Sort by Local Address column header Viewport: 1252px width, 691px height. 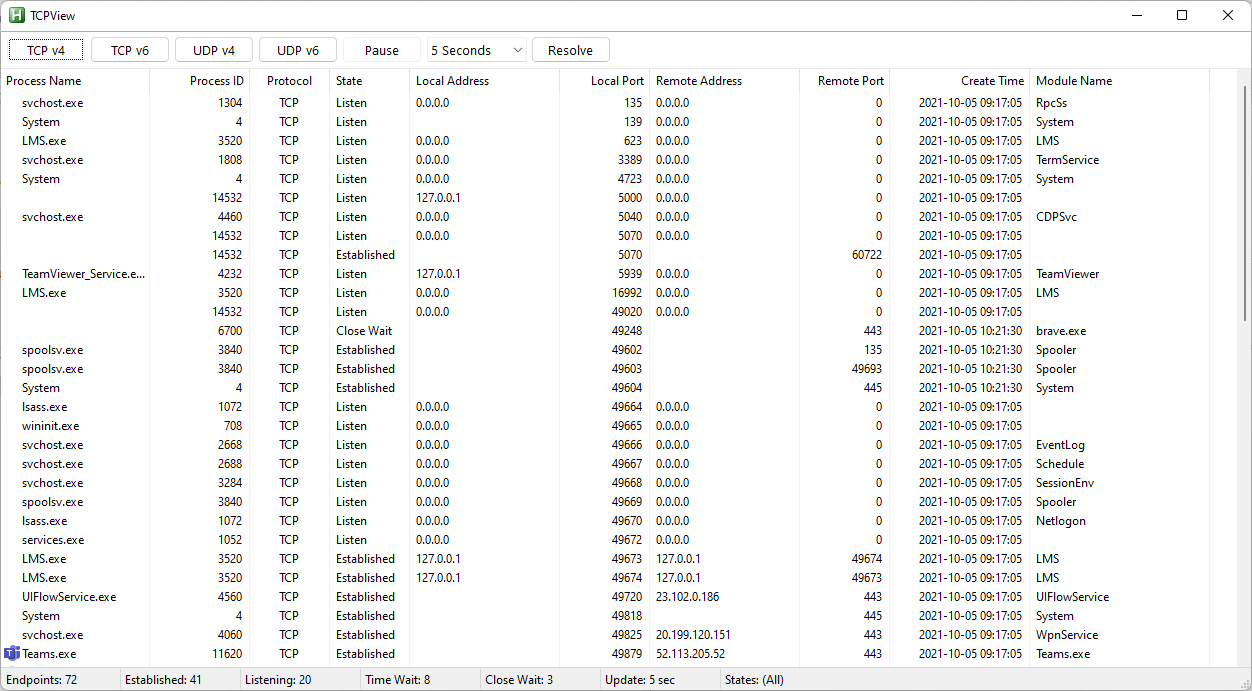tap(485, 81)
